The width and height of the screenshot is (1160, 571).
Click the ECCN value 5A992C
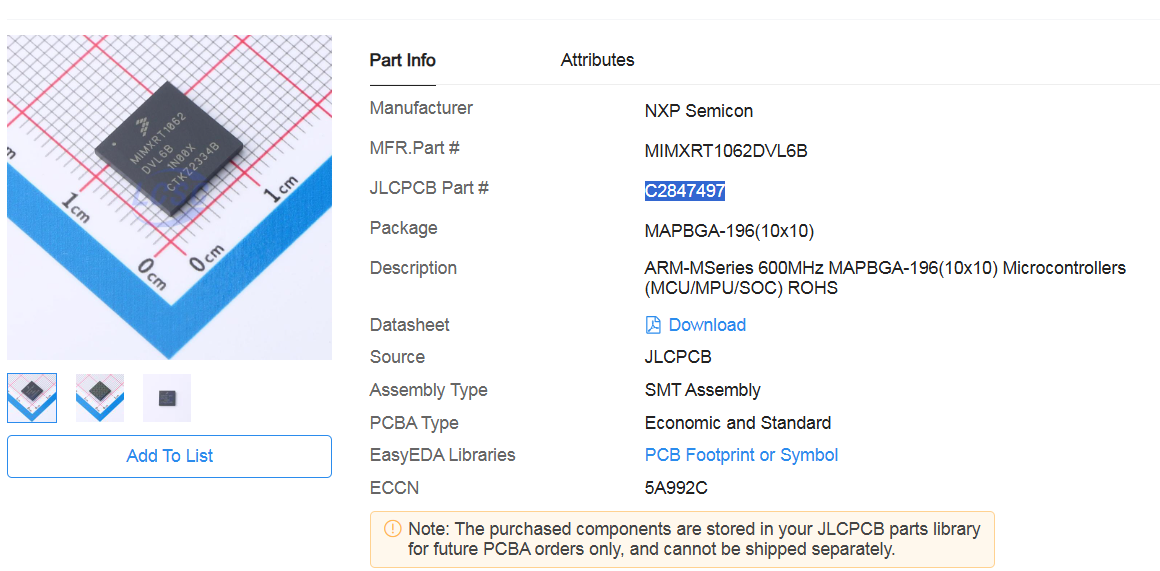[676, 488]
